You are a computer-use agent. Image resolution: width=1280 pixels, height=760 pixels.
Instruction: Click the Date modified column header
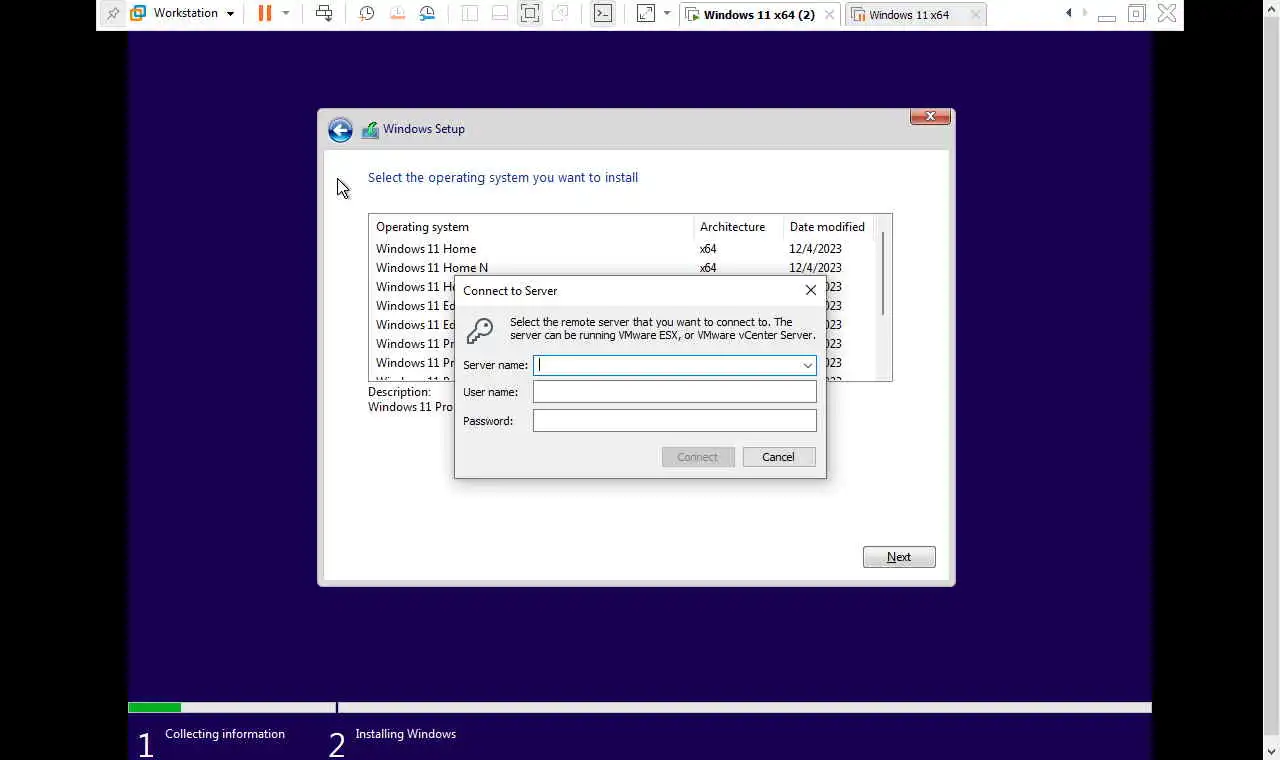point(828,227)
